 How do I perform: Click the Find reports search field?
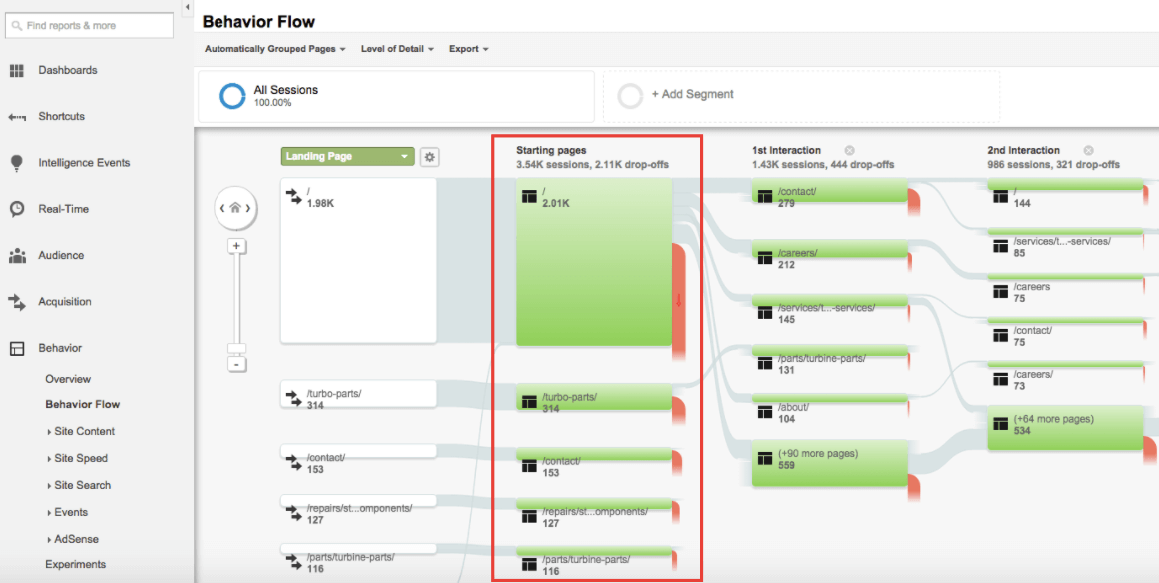pos(90,26)
